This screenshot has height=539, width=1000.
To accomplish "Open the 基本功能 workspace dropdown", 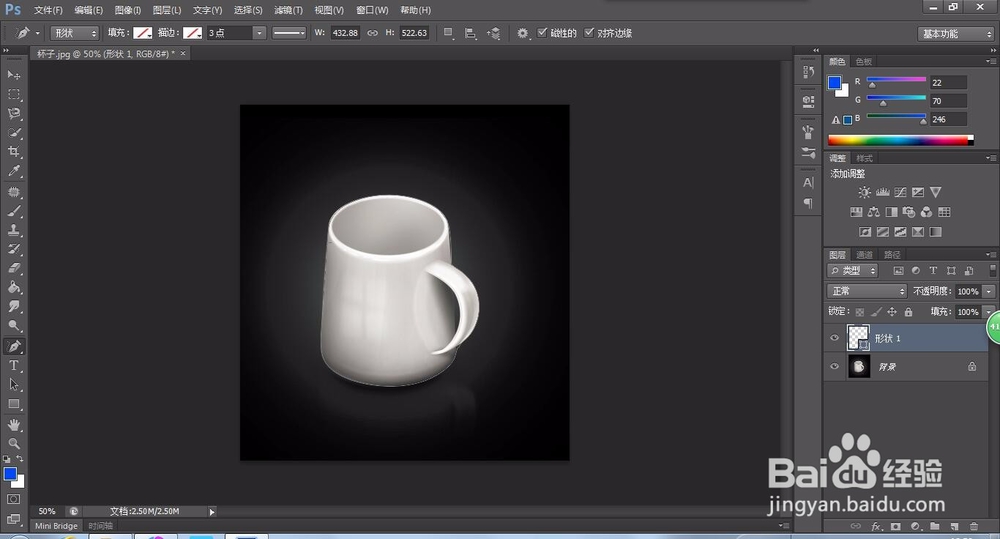I will [x=955, y=33].
